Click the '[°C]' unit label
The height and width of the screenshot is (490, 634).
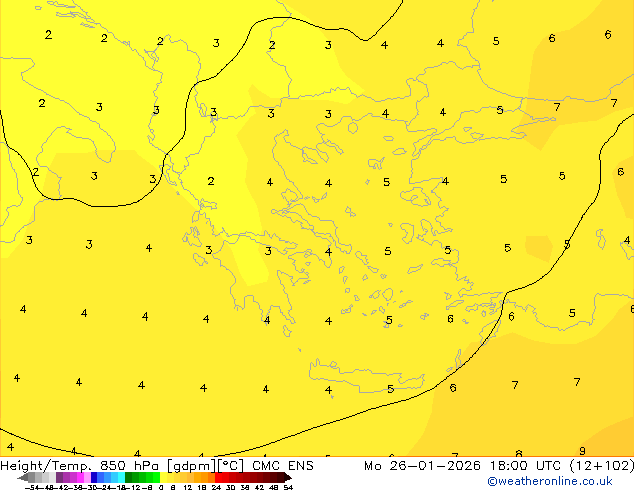coord(231,466)
